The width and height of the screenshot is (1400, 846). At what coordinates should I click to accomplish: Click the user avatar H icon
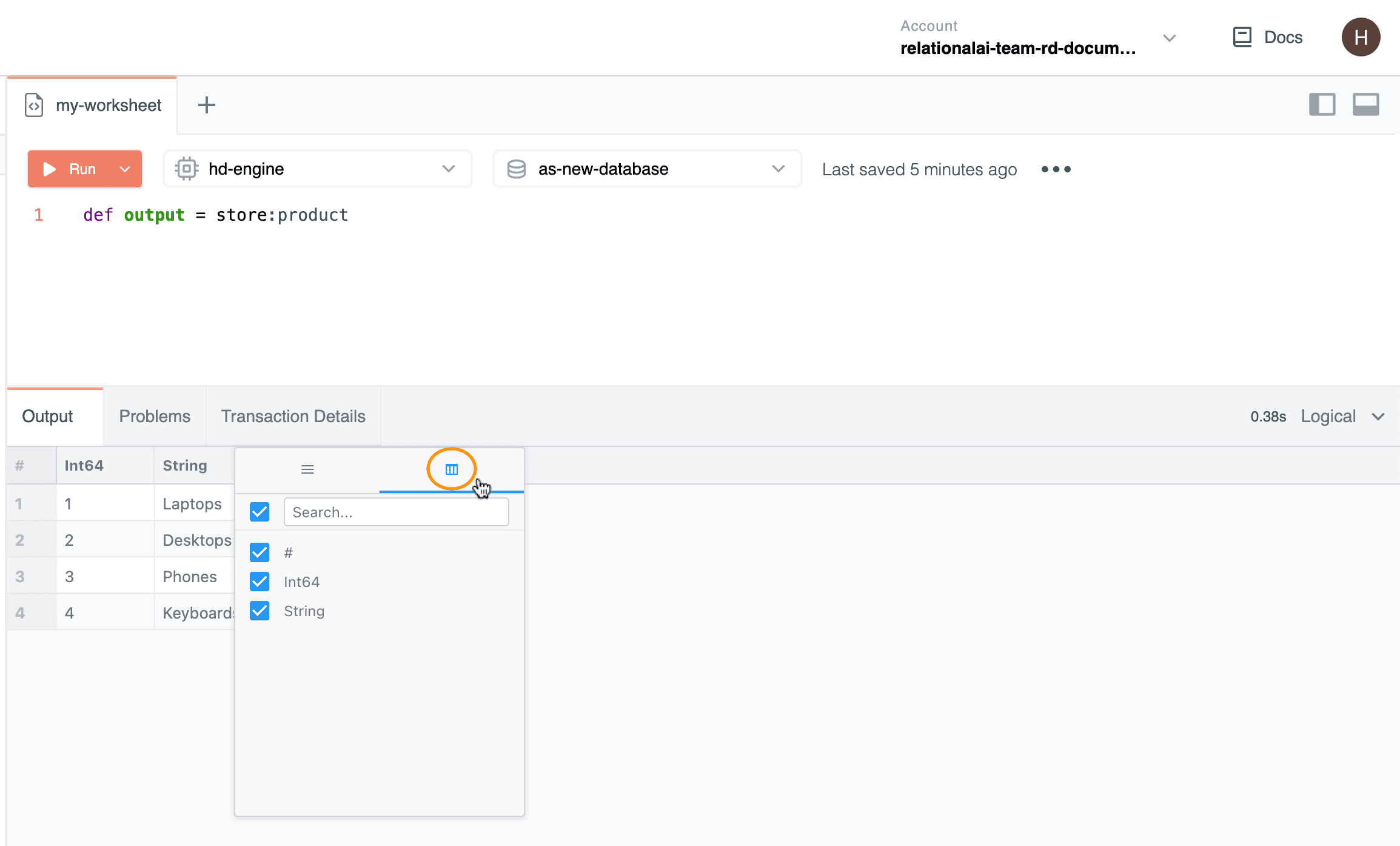pos(1361,37)
